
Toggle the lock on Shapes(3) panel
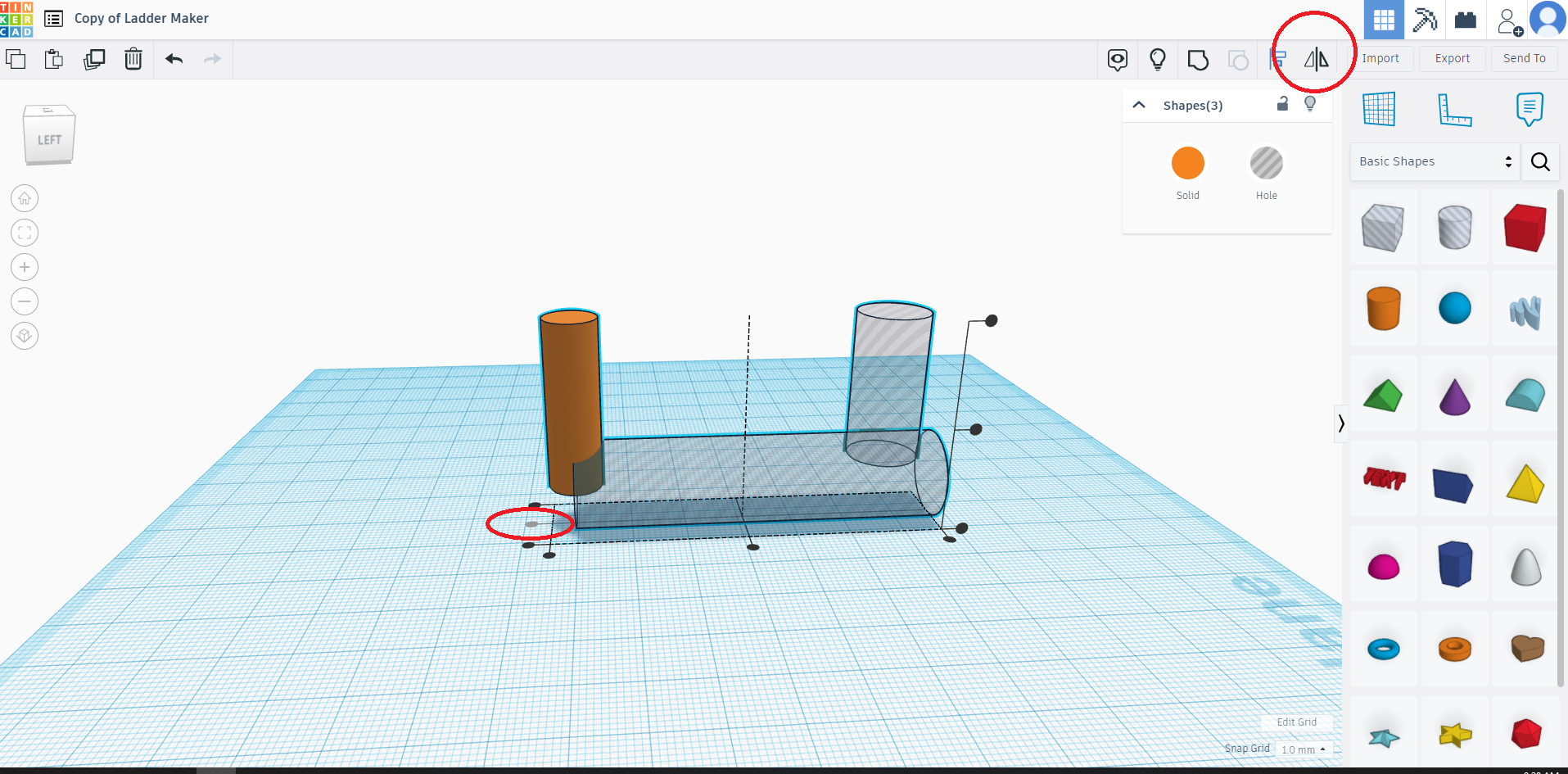(x=1282, y=104)
